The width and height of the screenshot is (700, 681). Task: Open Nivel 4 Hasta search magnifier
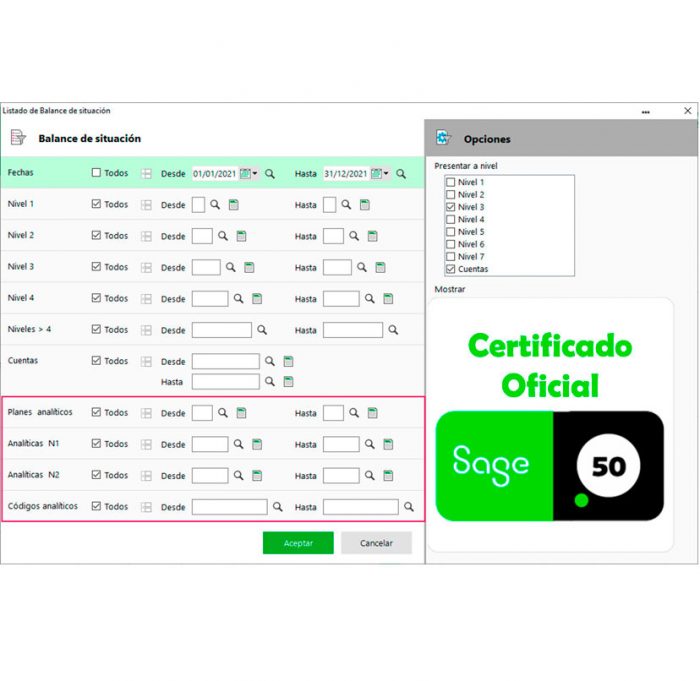[x=370, y=298]
